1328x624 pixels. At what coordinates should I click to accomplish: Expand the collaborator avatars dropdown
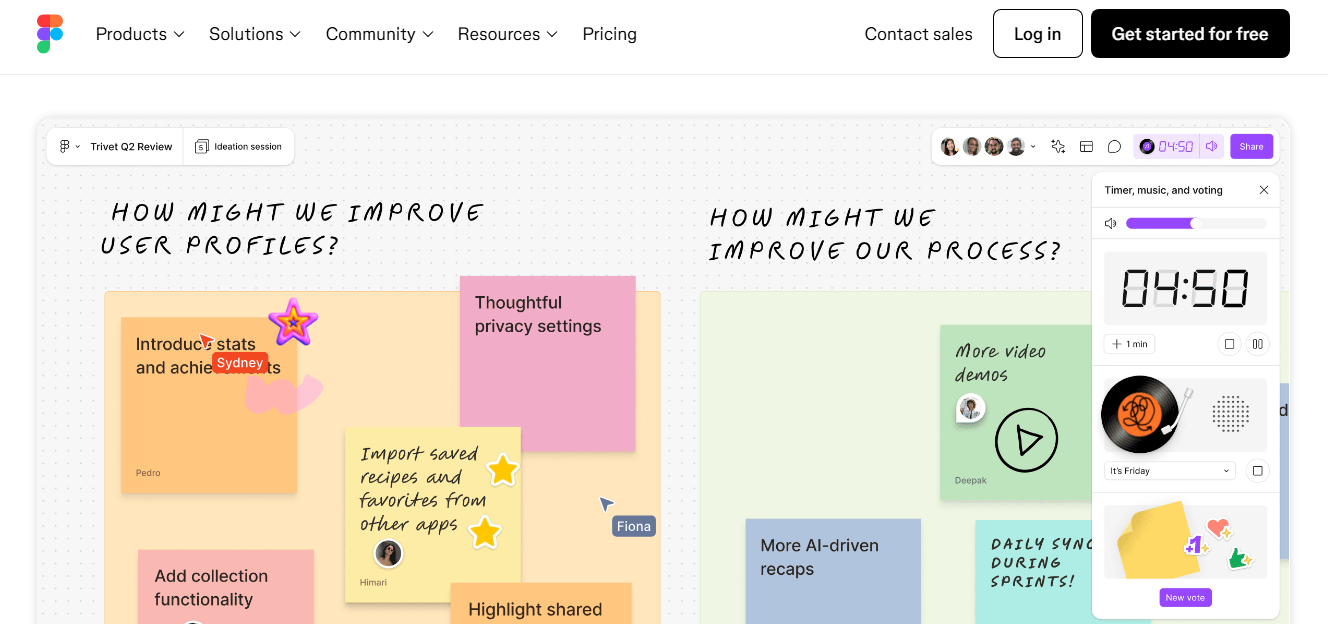1032,146
